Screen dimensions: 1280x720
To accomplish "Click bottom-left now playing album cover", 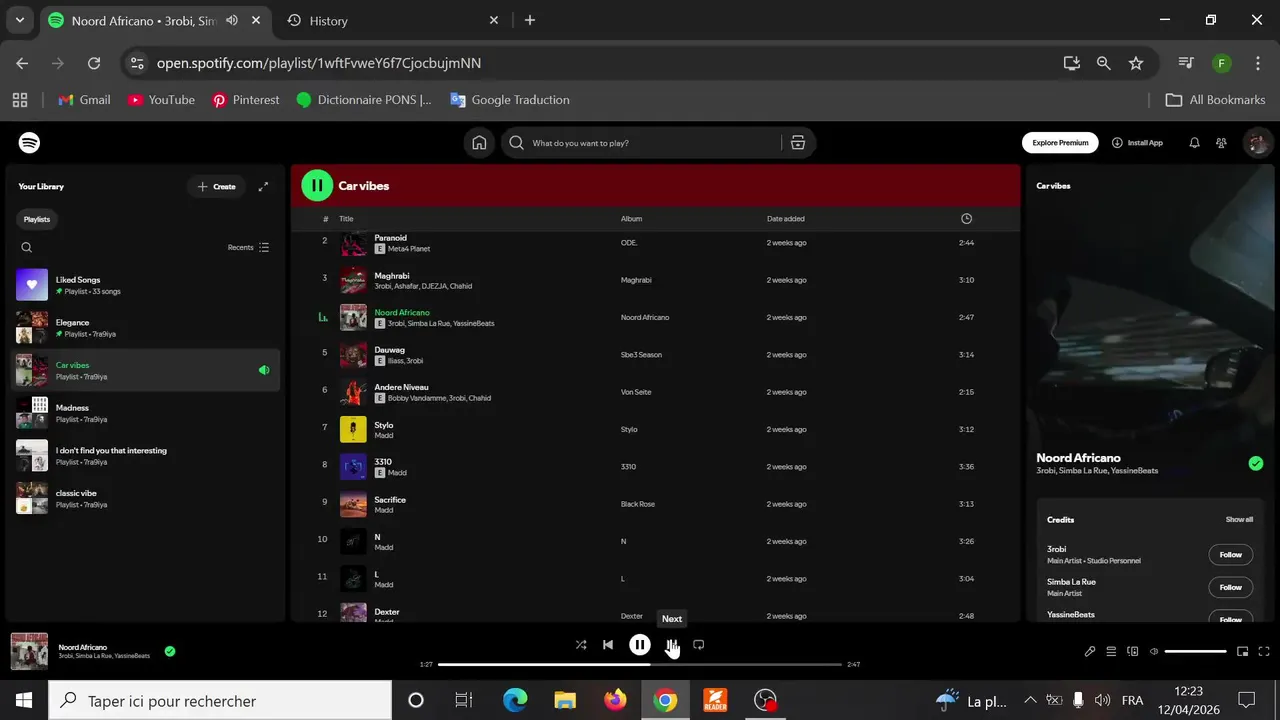I will (x=29, y=651).
